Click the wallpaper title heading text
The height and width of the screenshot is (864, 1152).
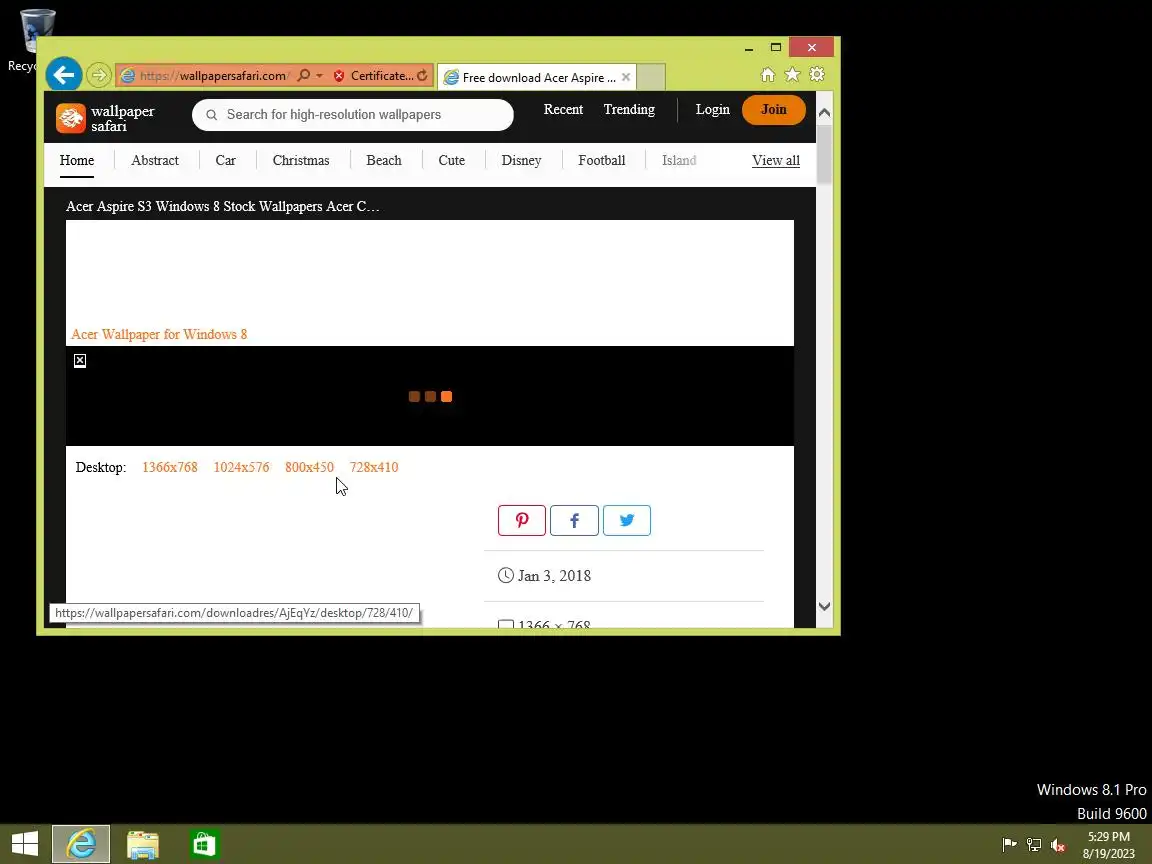(x=223, y=206)
